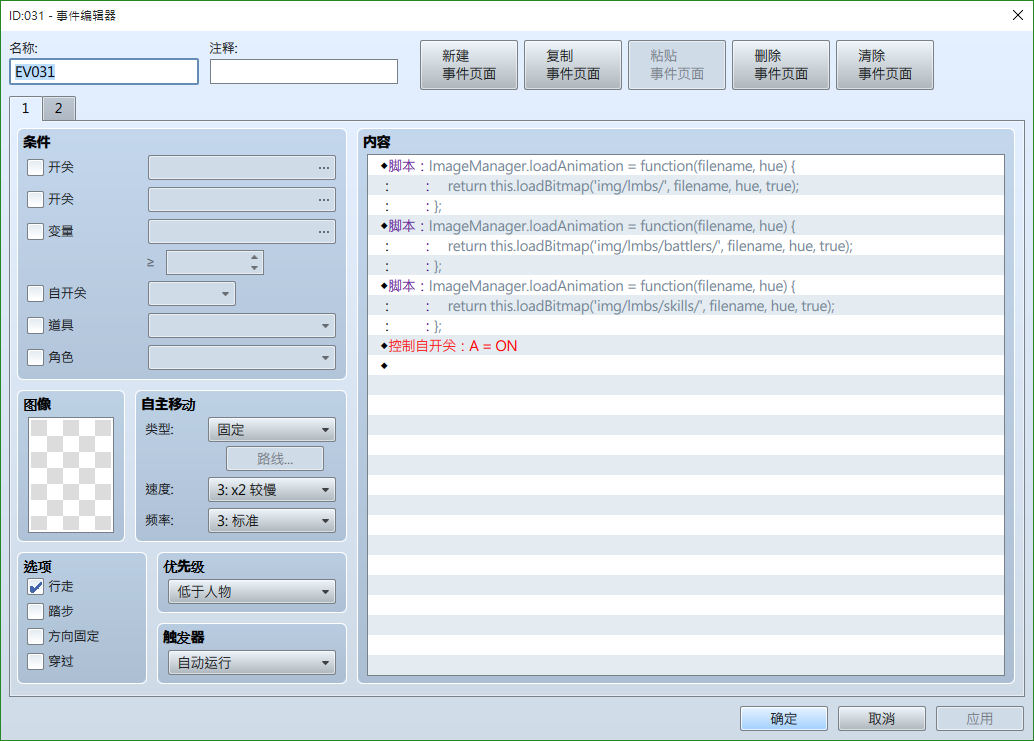Increase the variable threshold with the up arrow
The height and width of the screenshot is (741, 1034).
coord(255,257)
